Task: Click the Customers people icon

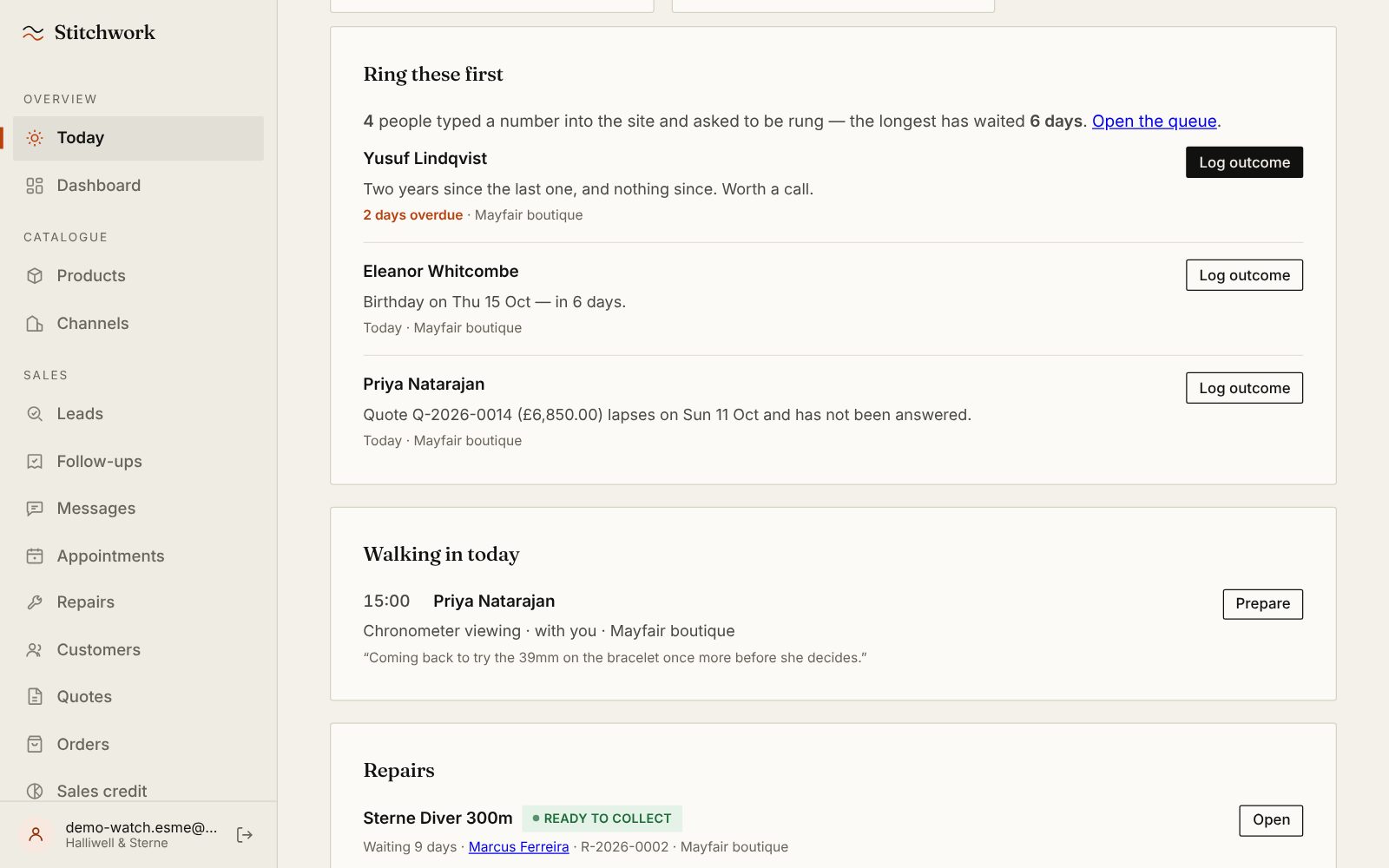Action: click(x=35, y=650)
